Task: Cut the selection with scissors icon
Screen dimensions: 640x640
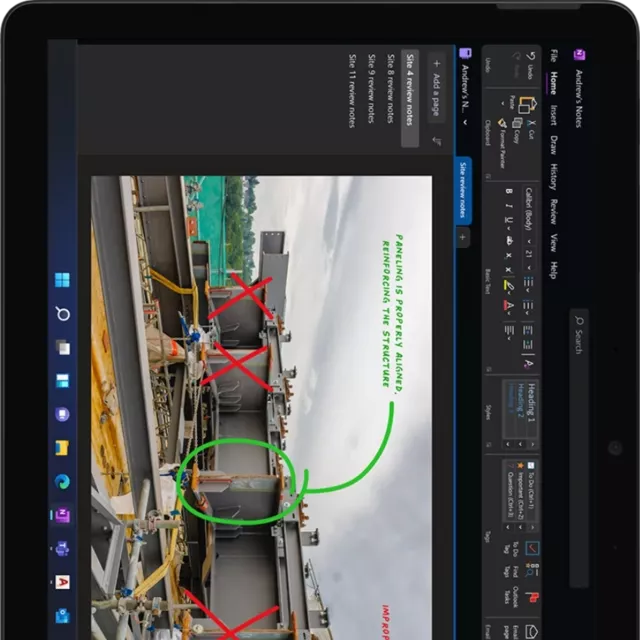Action: click(530, 122)
